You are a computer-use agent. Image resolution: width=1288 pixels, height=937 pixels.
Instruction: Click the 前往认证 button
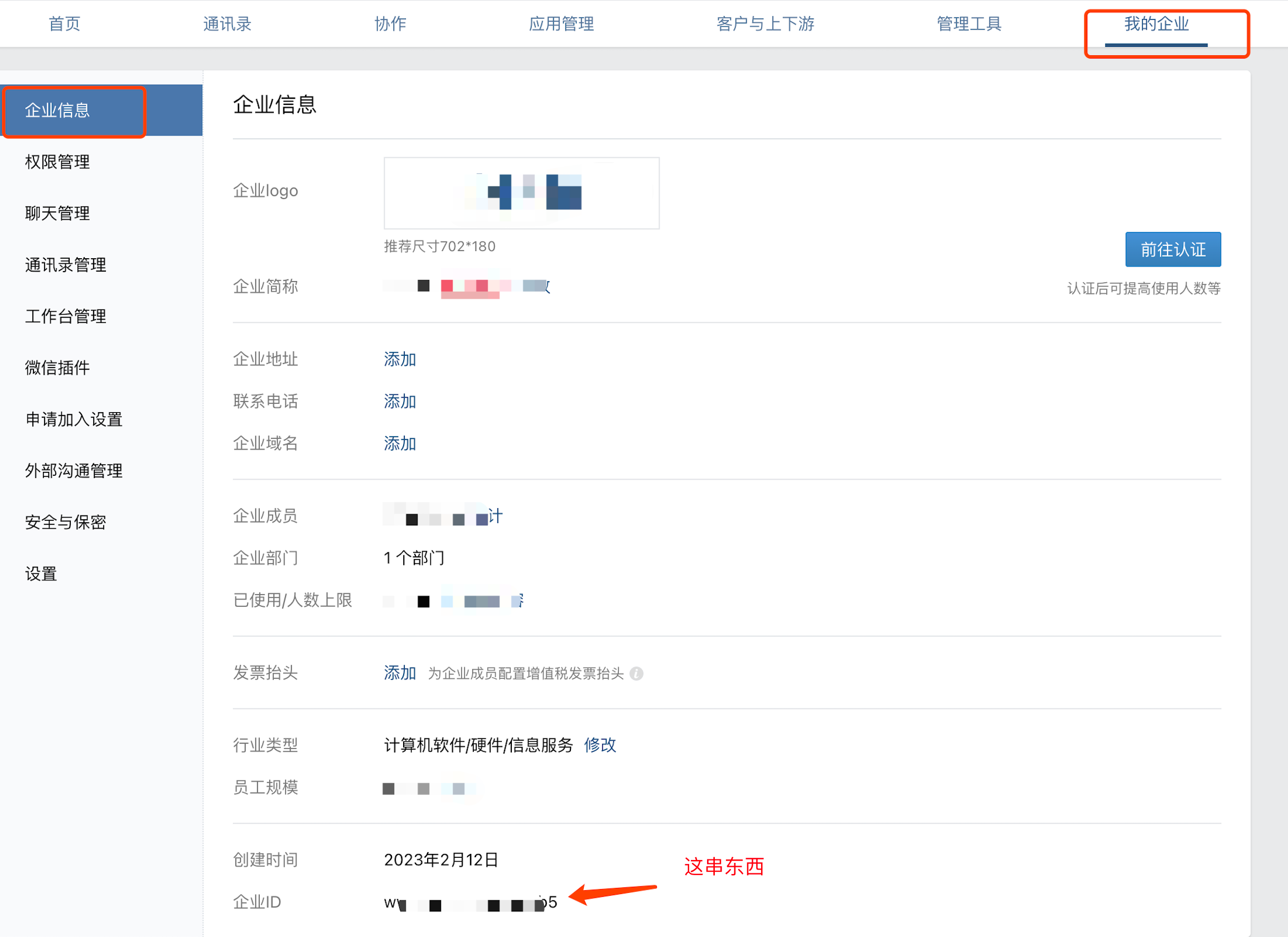pyautogui.click(x=1173, y=249)
